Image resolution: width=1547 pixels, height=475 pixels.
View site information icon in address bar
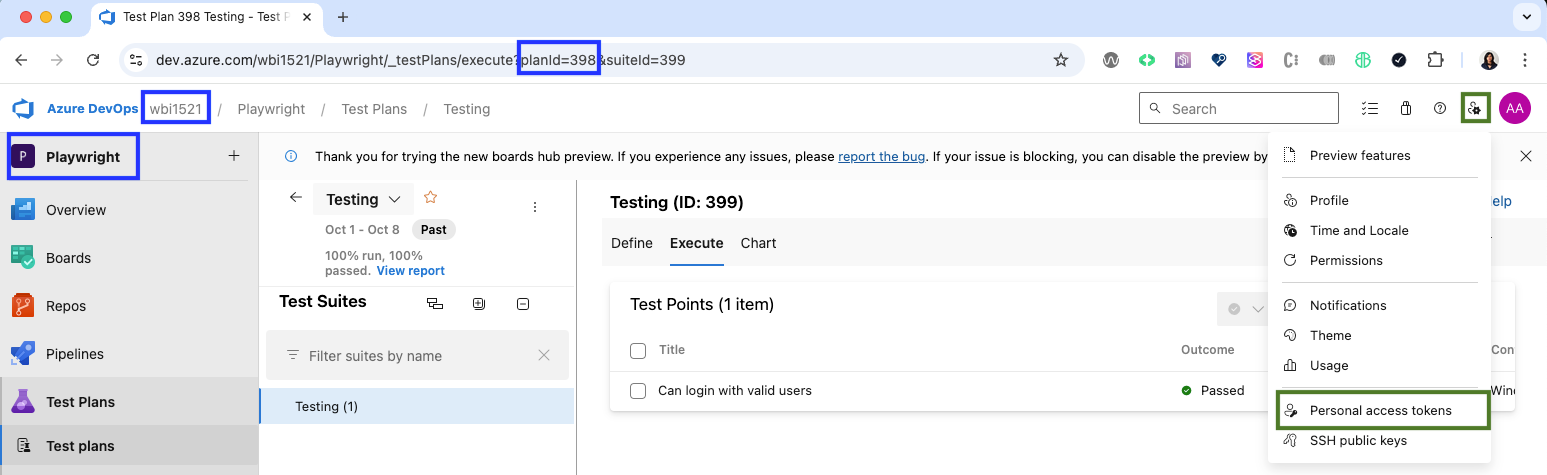point(137,60)
